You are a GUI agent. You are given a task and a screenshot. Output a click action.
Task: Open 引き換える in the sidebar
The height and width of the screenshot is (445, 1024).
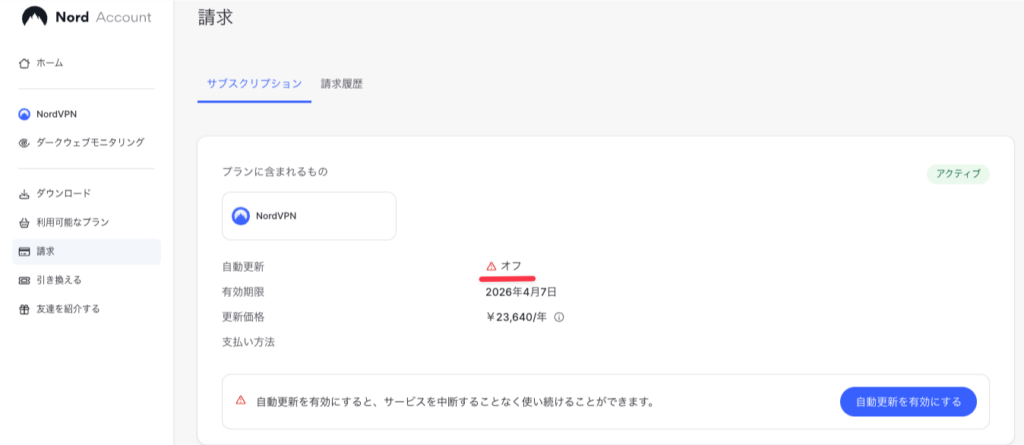click(x=86, y=280)
